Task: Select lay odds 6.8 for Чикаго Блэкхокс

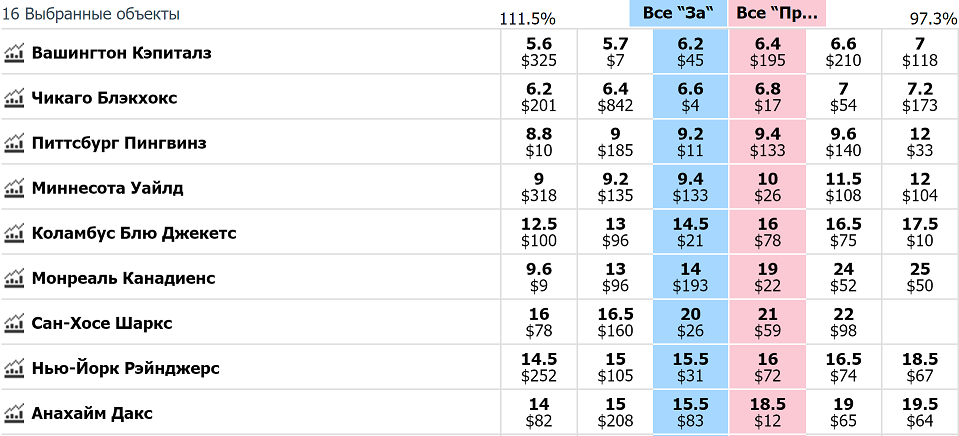Action: point(768,97)
